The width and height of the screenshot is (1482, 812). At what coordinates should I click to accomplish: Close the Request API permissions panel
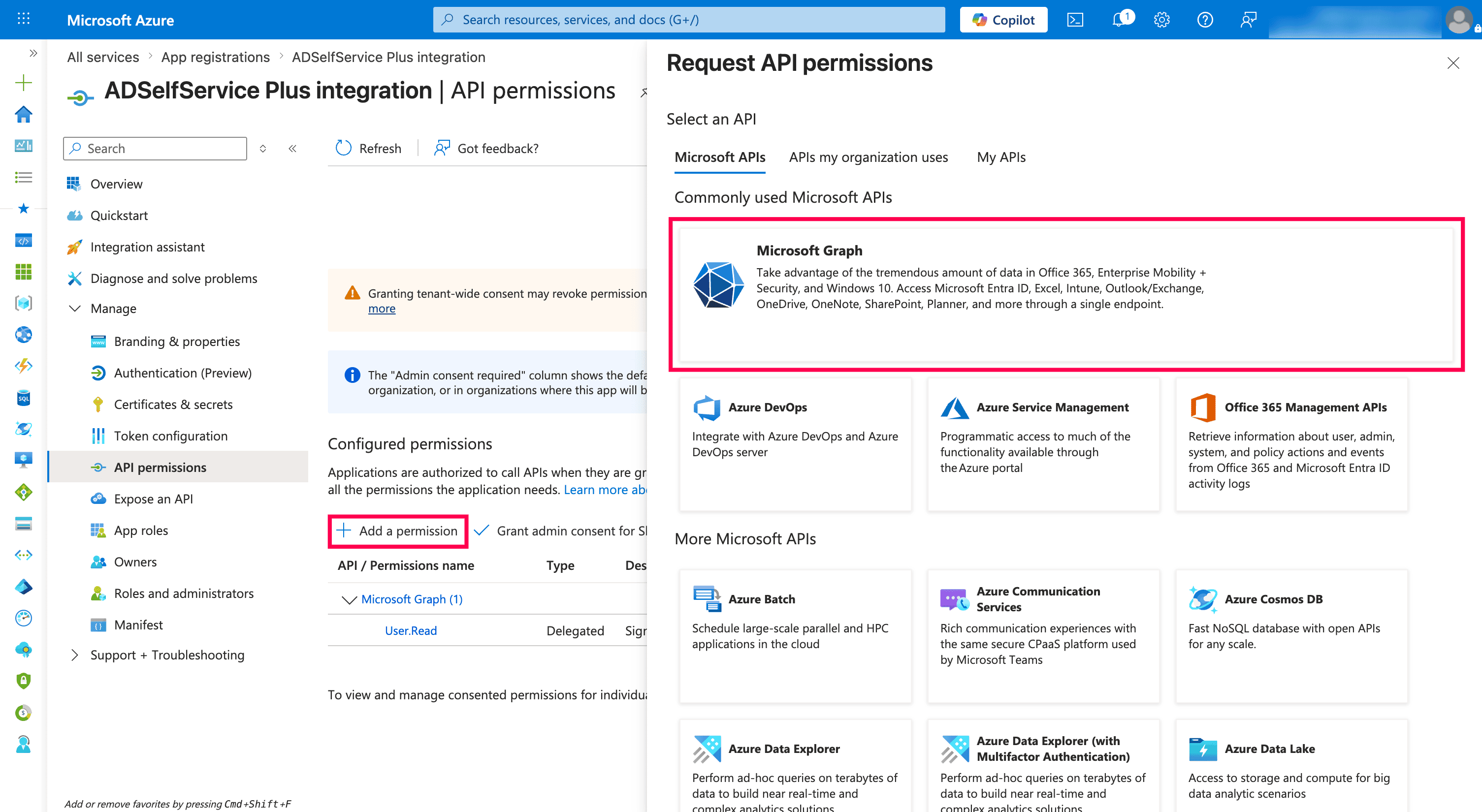[x=1453, y=62]
